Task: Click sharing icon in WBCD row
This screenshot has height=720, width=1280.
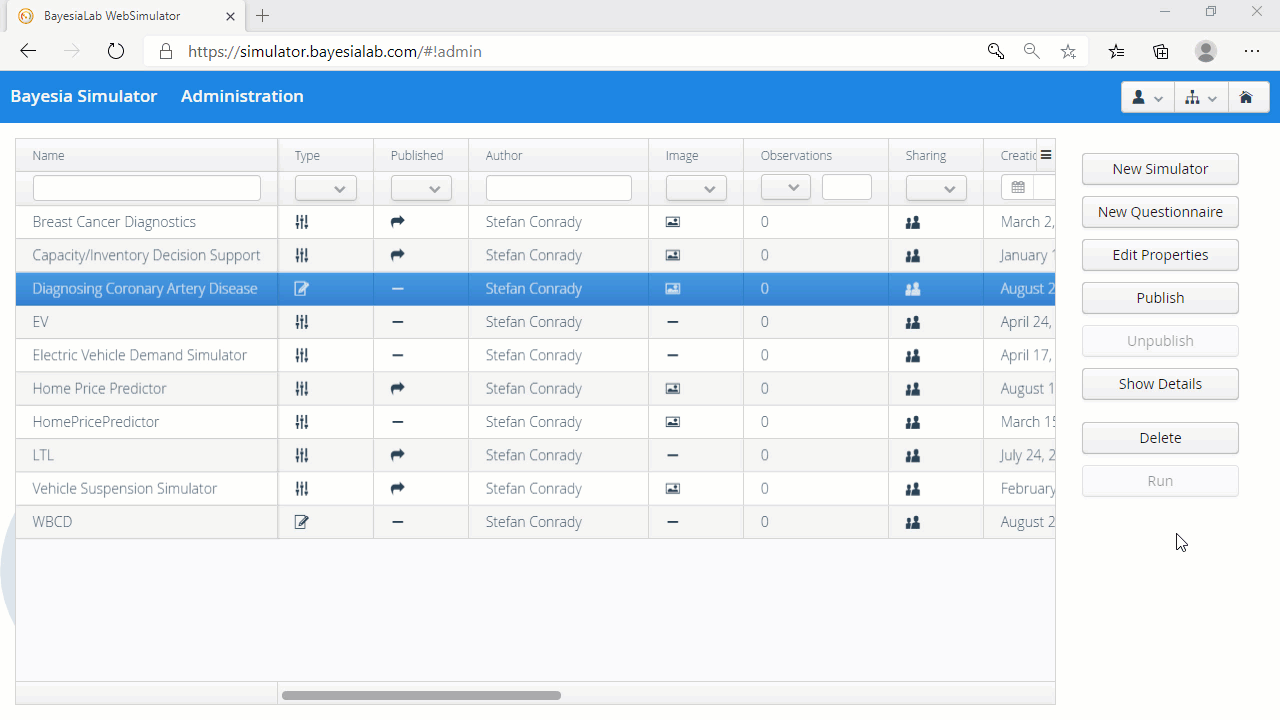Action: point(912,522)
